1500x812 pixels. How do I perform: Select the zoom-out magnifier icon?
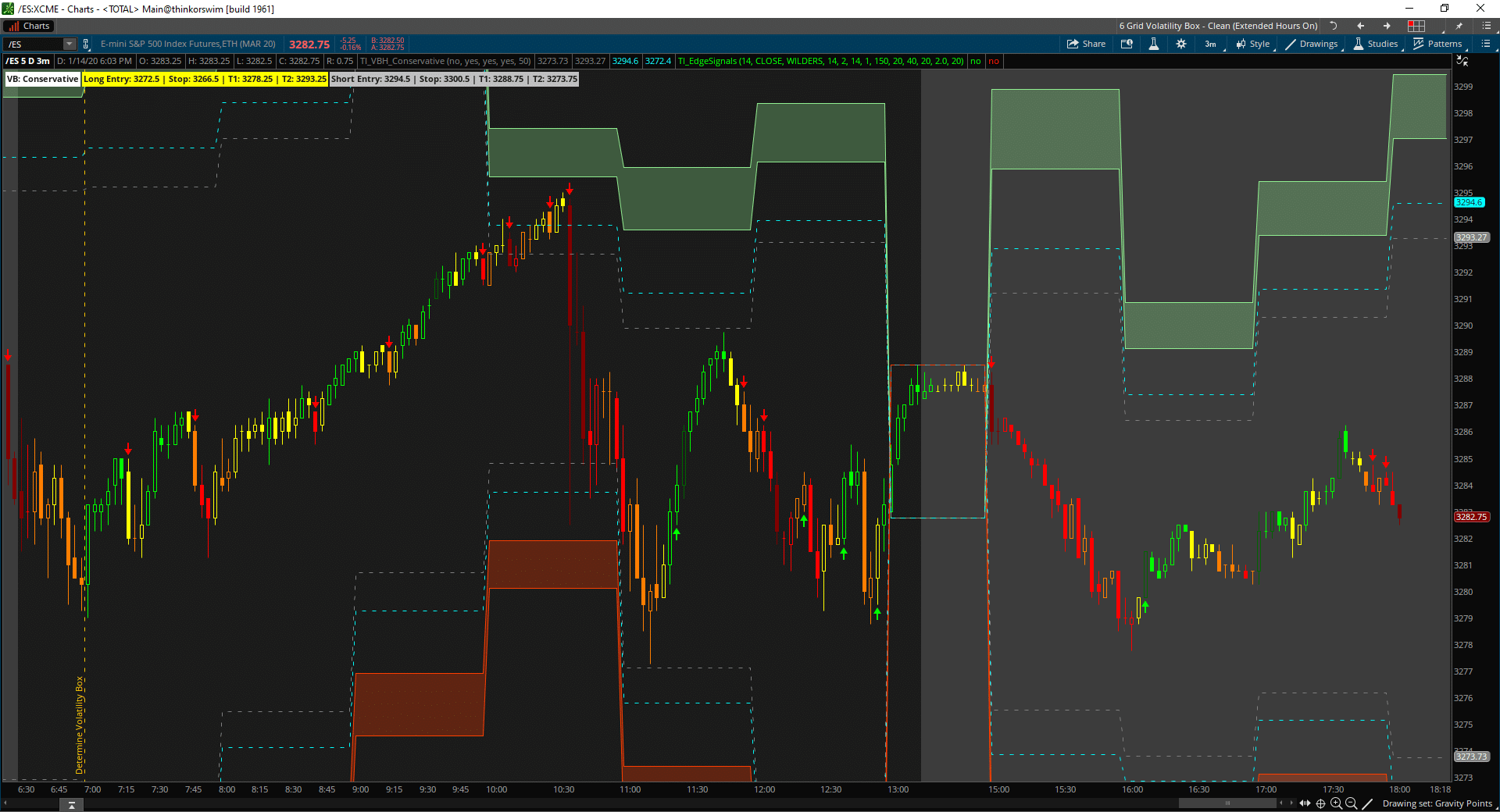tap(1352, 803)
